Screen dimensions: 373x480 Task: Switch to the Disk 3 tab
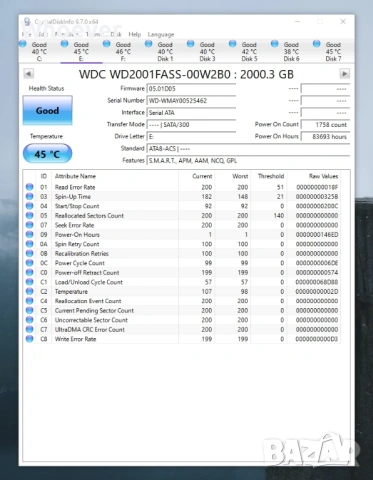(x=207, y=51)
